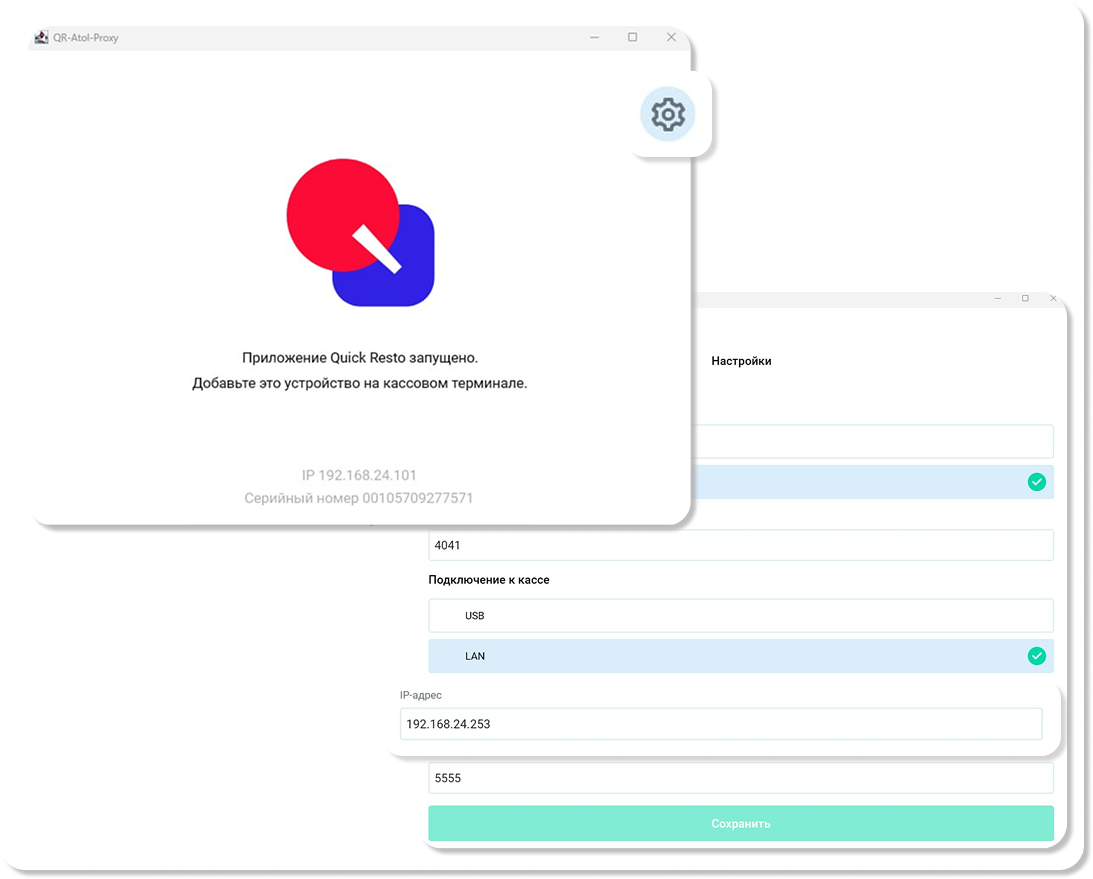
Task: Minimize the QR-Atol-Proxy window
Action: (x=595, y=37)
